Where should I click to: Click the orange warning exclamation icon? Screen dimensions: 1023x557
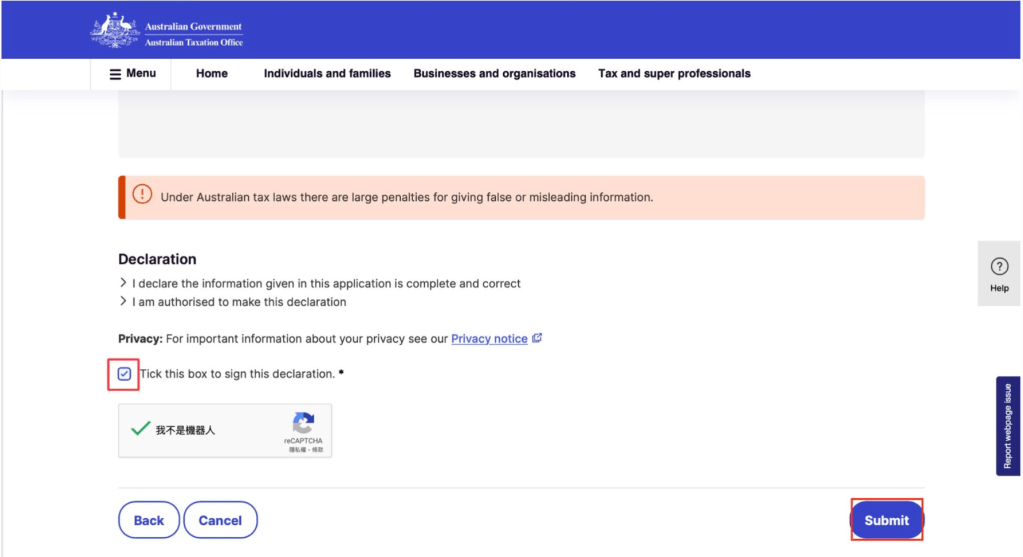click(x=142, y=196)
